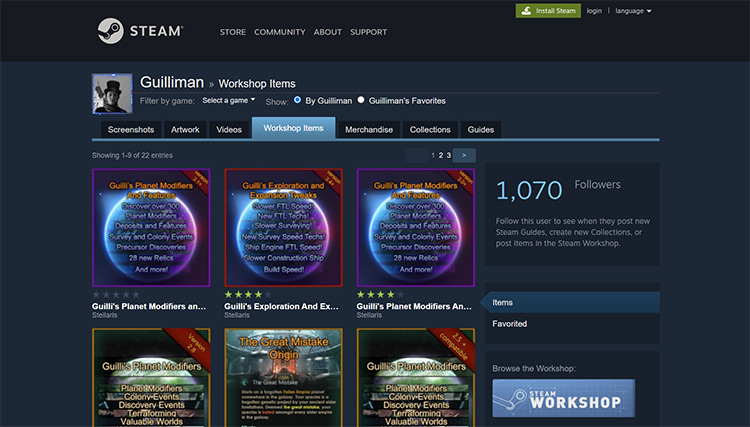Switch to the Videos tab

229,130
